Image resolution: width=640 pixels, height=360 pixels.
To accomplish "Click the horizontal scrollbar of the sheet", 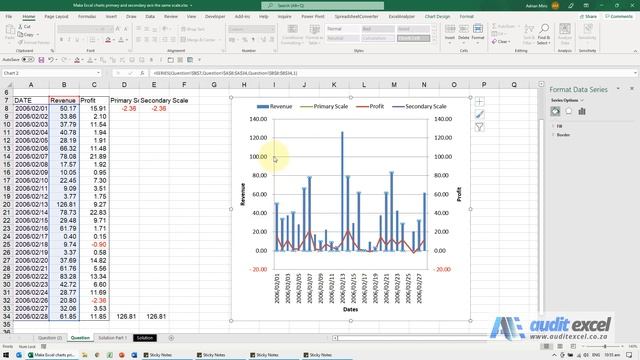I will pyautogui.click(x=412, y=338).
